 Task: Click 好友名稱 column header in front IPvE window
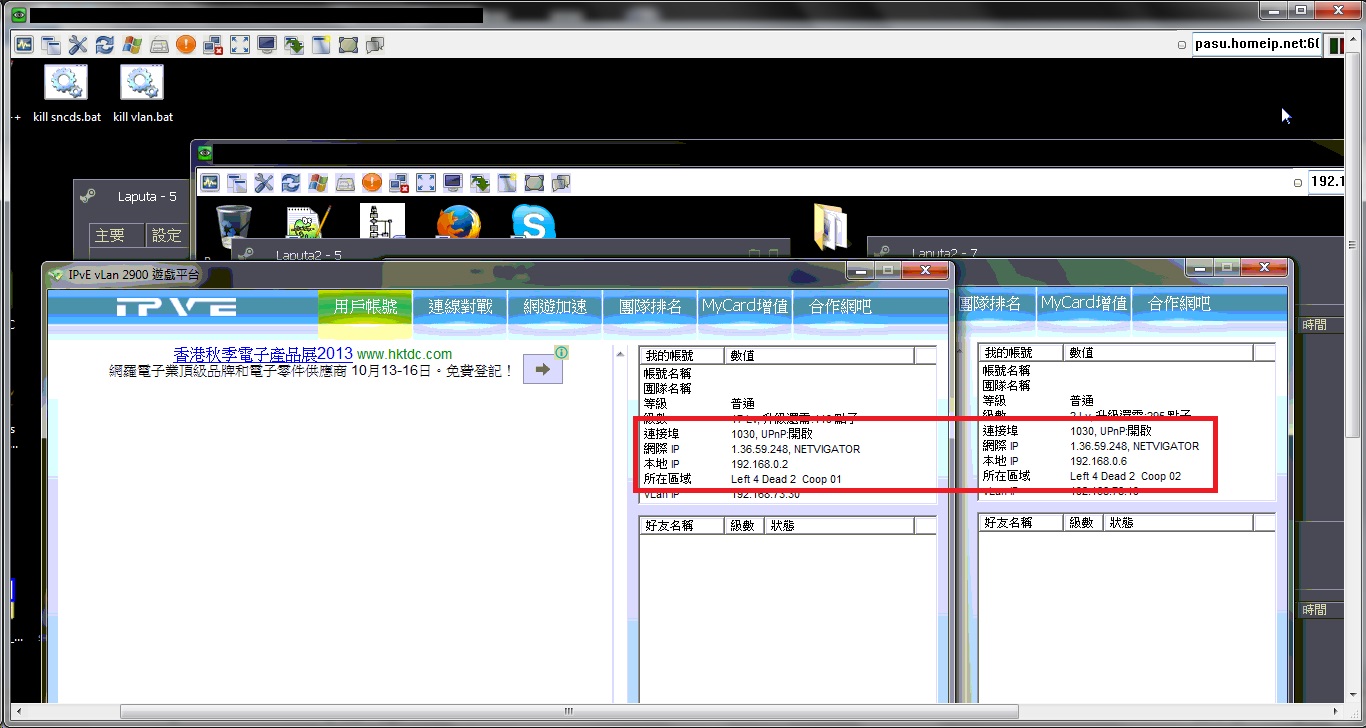pos(681,525)
